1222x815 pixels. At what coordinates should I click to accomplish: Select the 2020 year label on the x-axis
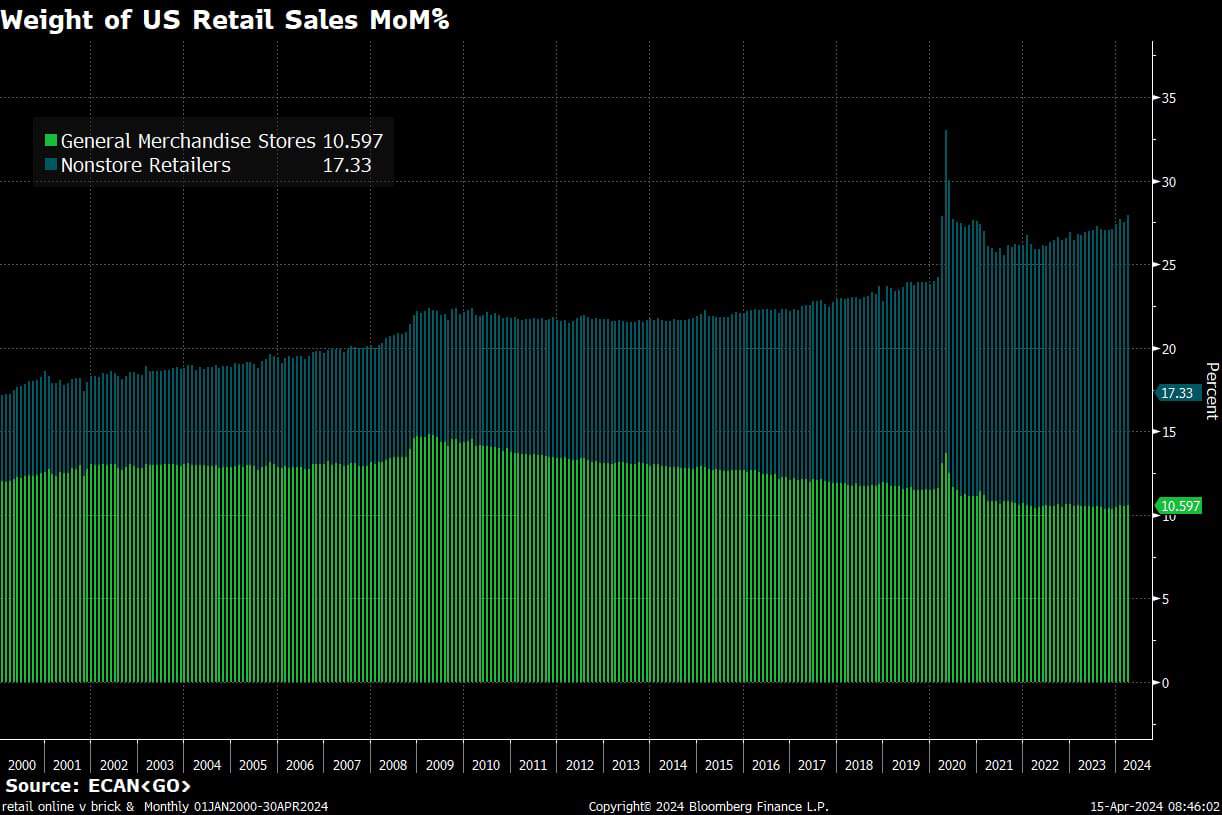(x=952, y=765)
